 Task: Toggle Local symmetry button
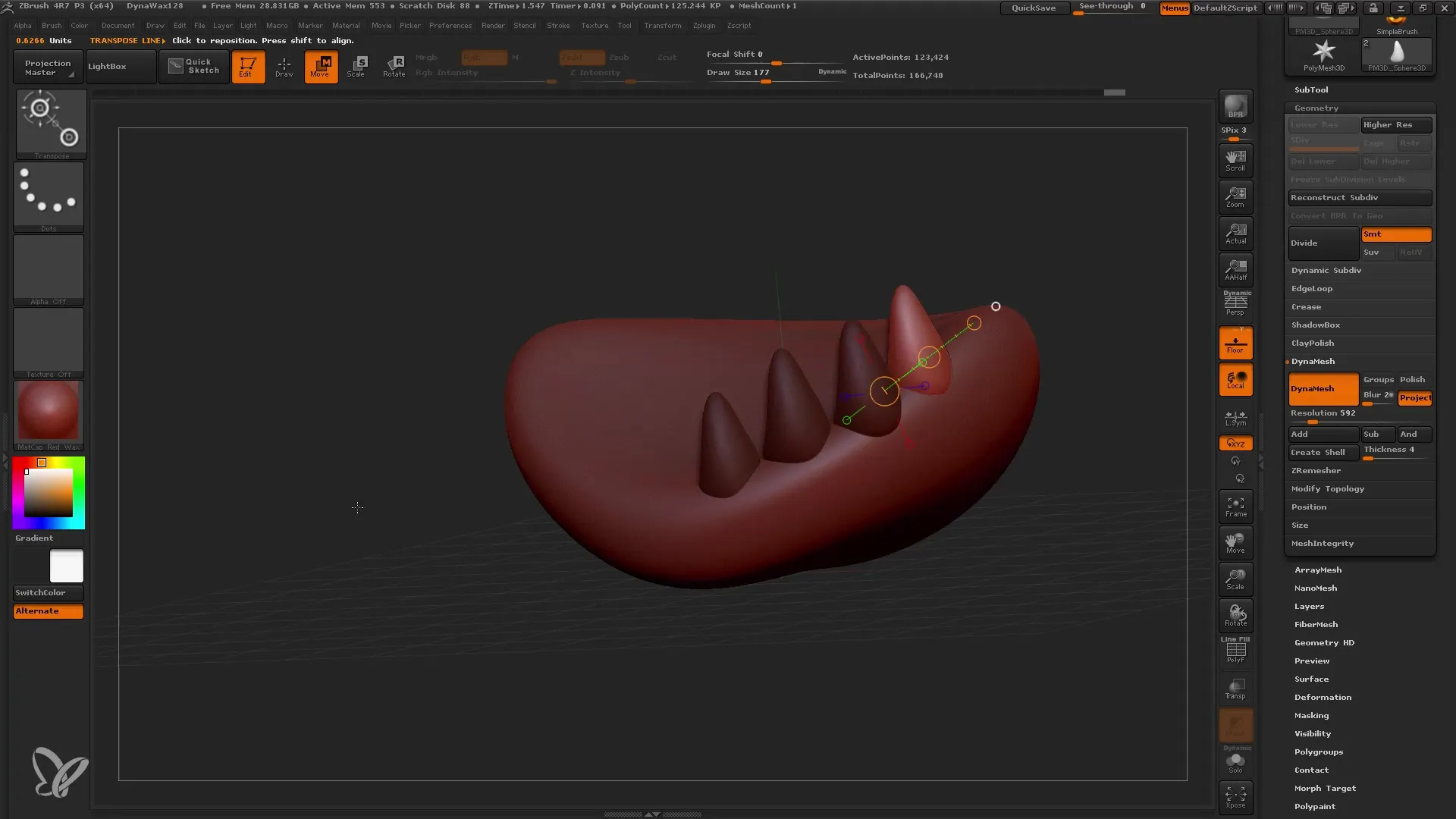(x=1235, y=379)
